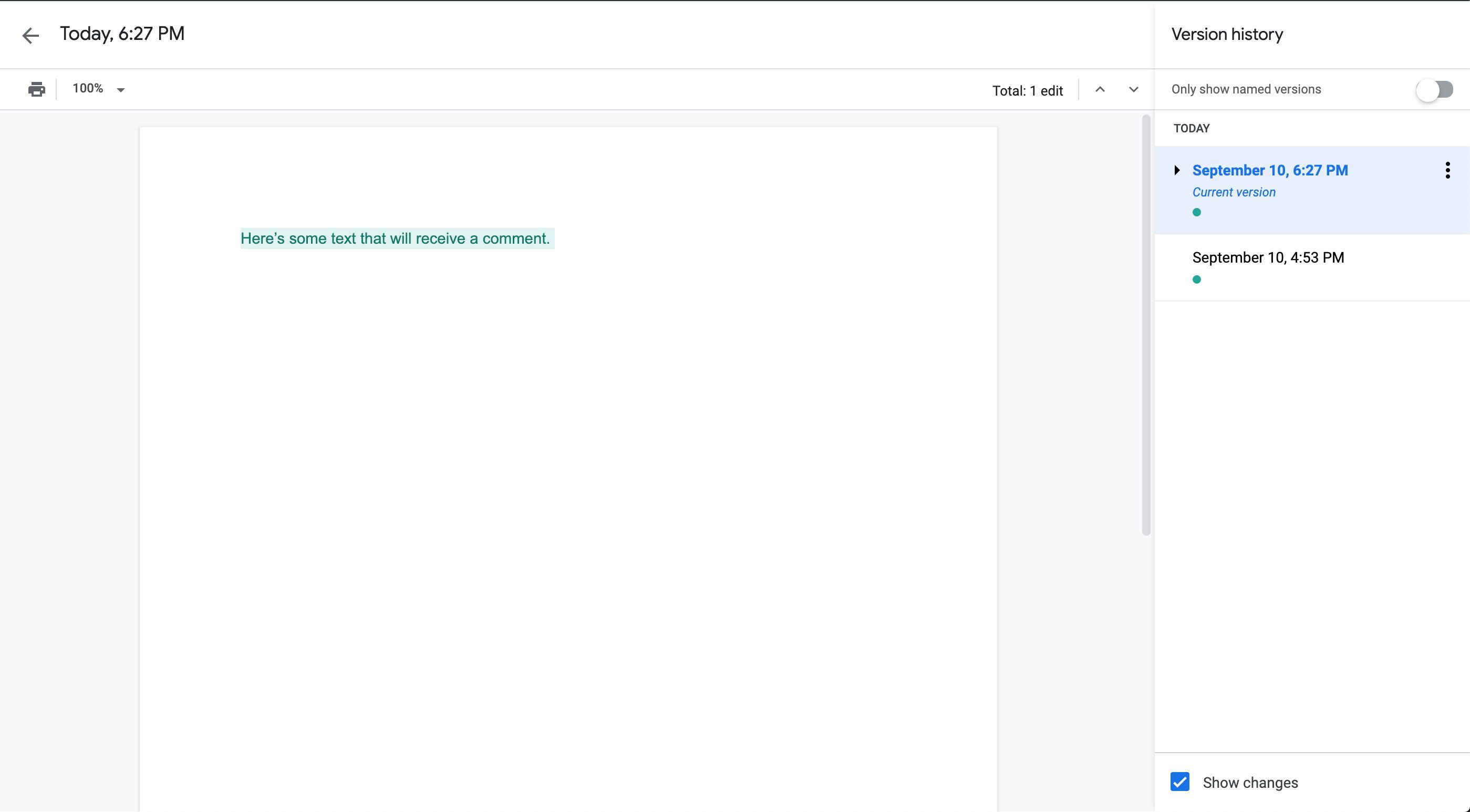Click the 'TODAY' section label
Image resolution: width=1470 pixels, height=812 pixels.
tap(1192, 128)
